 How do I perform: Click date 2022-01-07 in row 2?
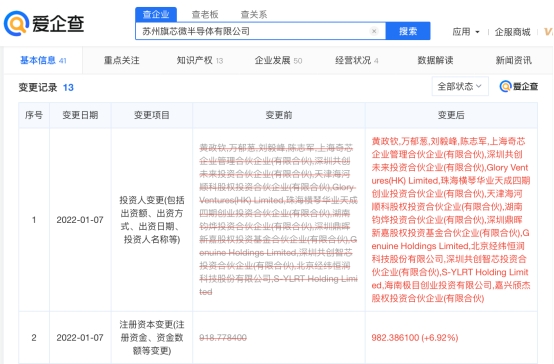80,337
